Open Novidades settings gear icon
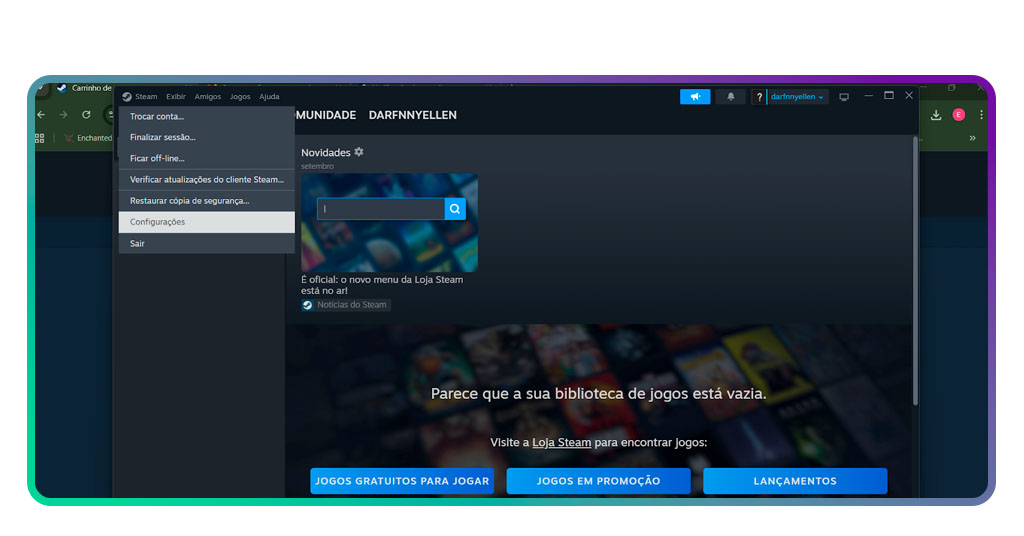1024x536 pixels. (x=359, y=152)
